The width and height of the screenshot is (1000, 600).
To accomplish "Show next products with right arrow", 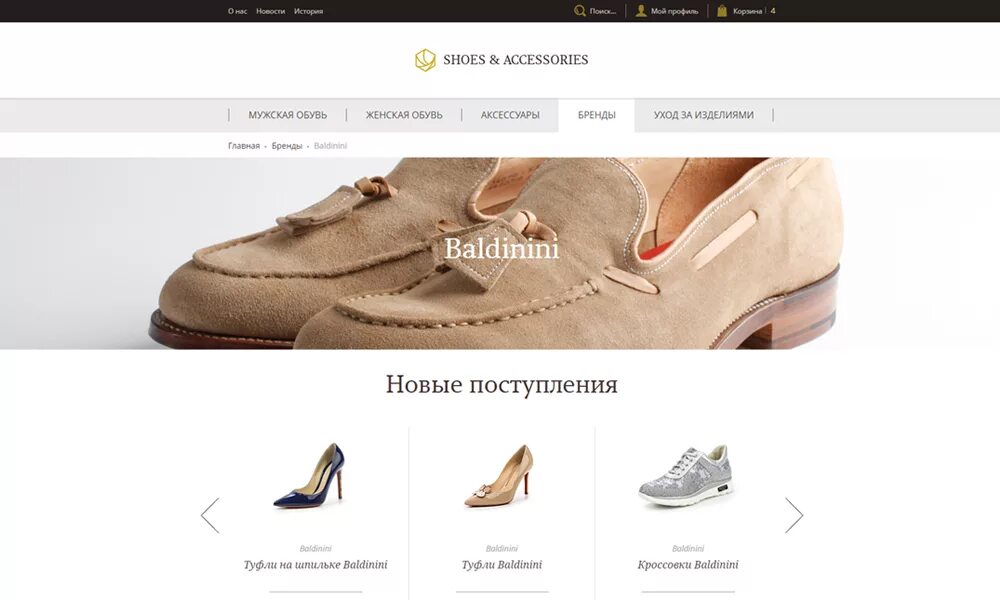I will tap(794, 515).
